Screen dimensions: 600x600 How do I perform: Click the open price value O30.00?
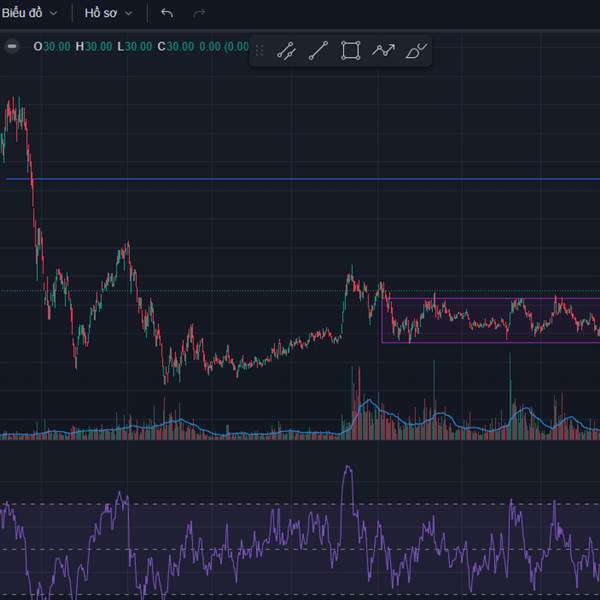[x=52, y=47]
